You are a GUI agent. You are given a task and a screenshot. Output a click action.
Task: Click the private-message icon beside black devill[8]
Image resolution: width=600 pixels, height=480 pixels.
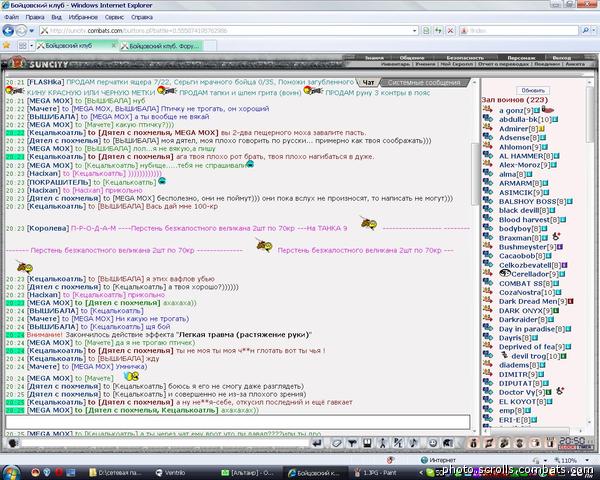tap(488, 209)
